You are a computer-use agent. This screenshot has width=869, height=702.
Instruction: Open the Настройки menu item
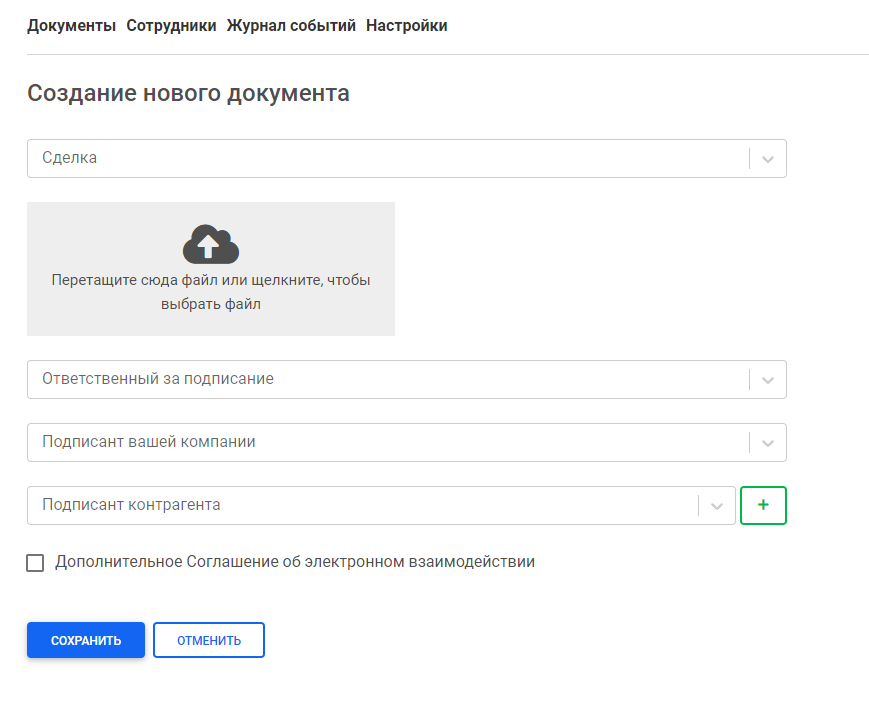pos(407,26)
